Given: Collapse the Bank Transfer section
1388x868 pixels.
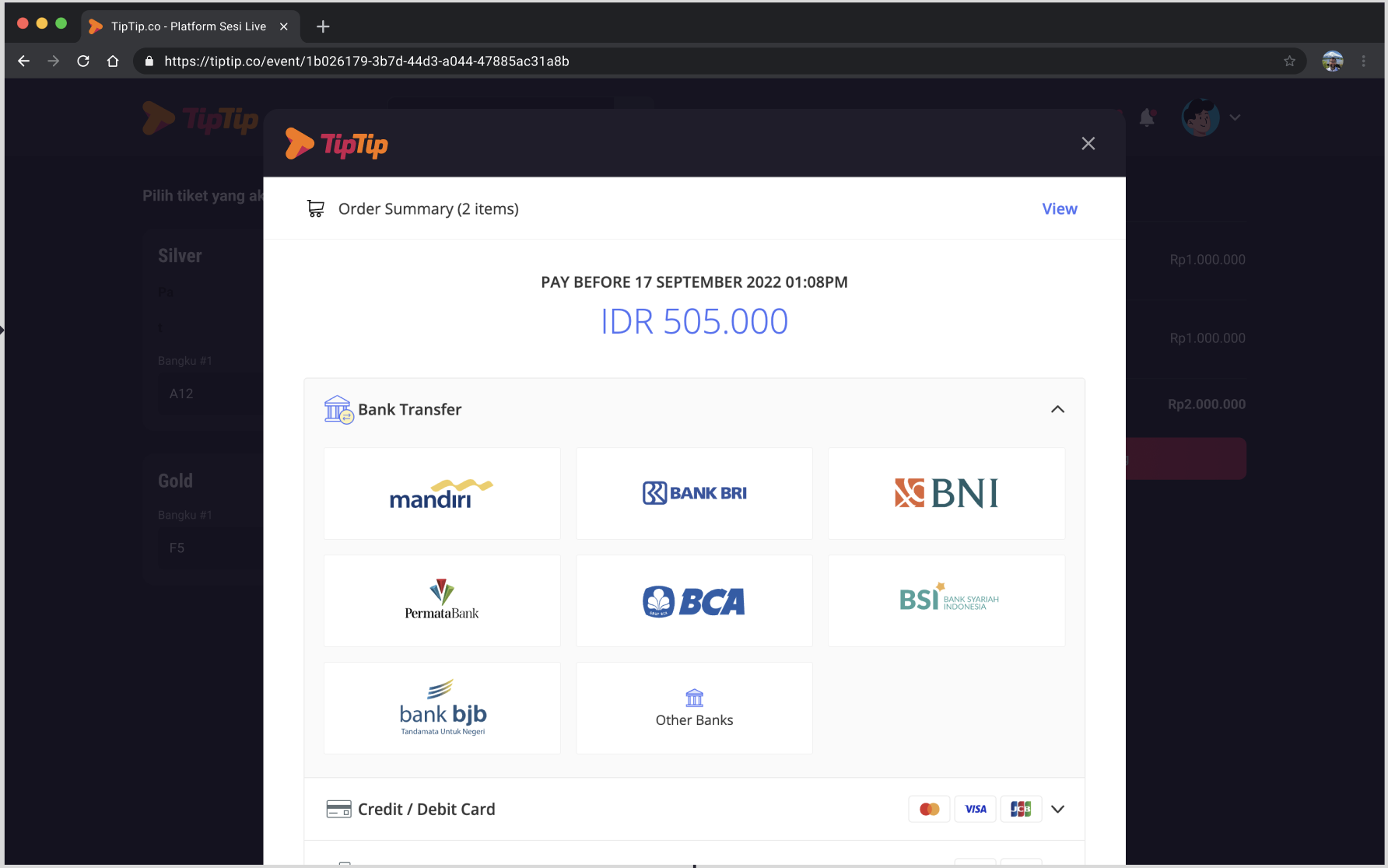Looking at the screenshot, I should pos(1057,409).
